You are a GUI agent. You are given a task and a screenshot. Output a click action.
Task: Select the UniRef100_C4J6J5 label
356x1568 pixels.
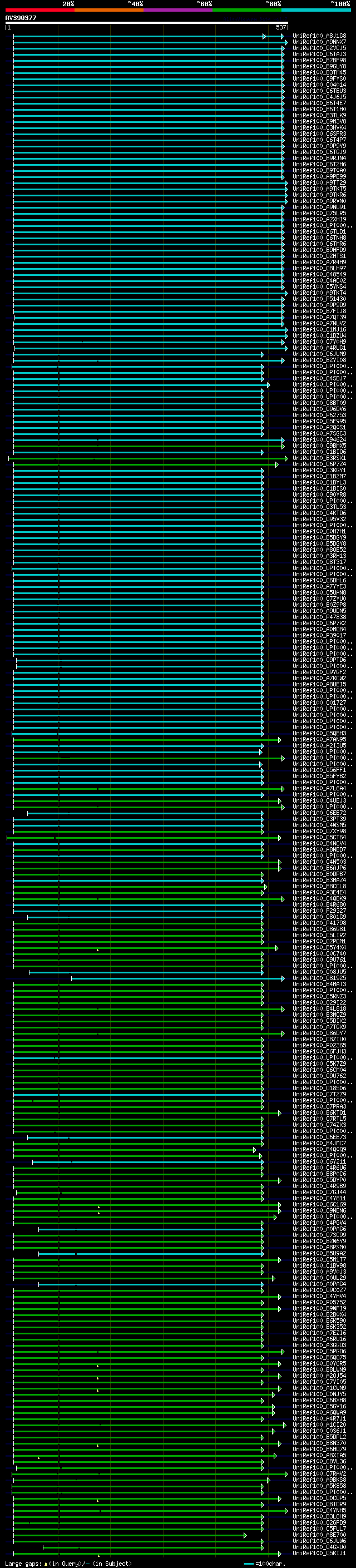point(319,97)
